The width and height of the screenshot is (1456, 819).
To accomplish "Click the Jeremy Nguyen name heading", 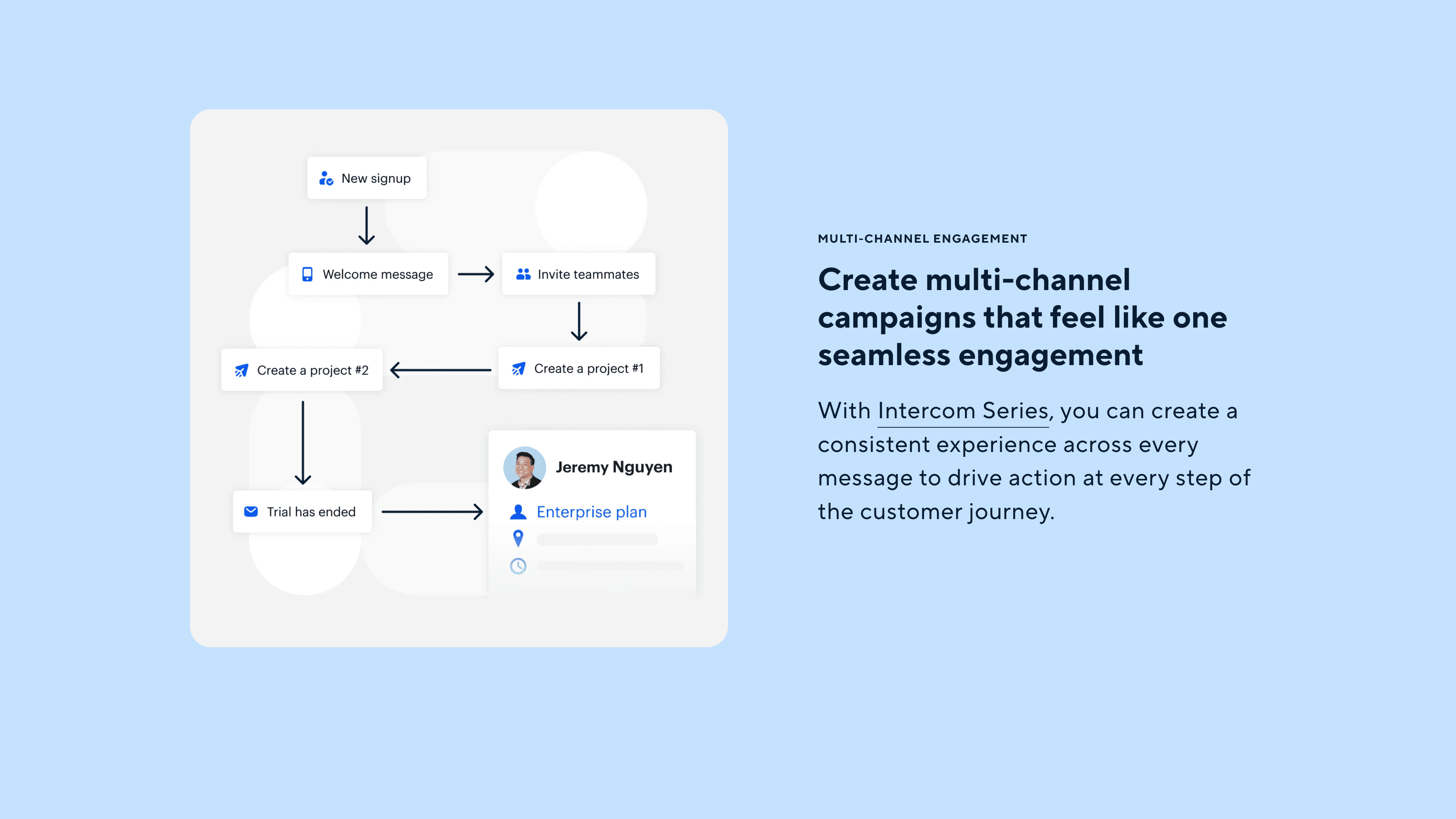I will coord(614,467).
